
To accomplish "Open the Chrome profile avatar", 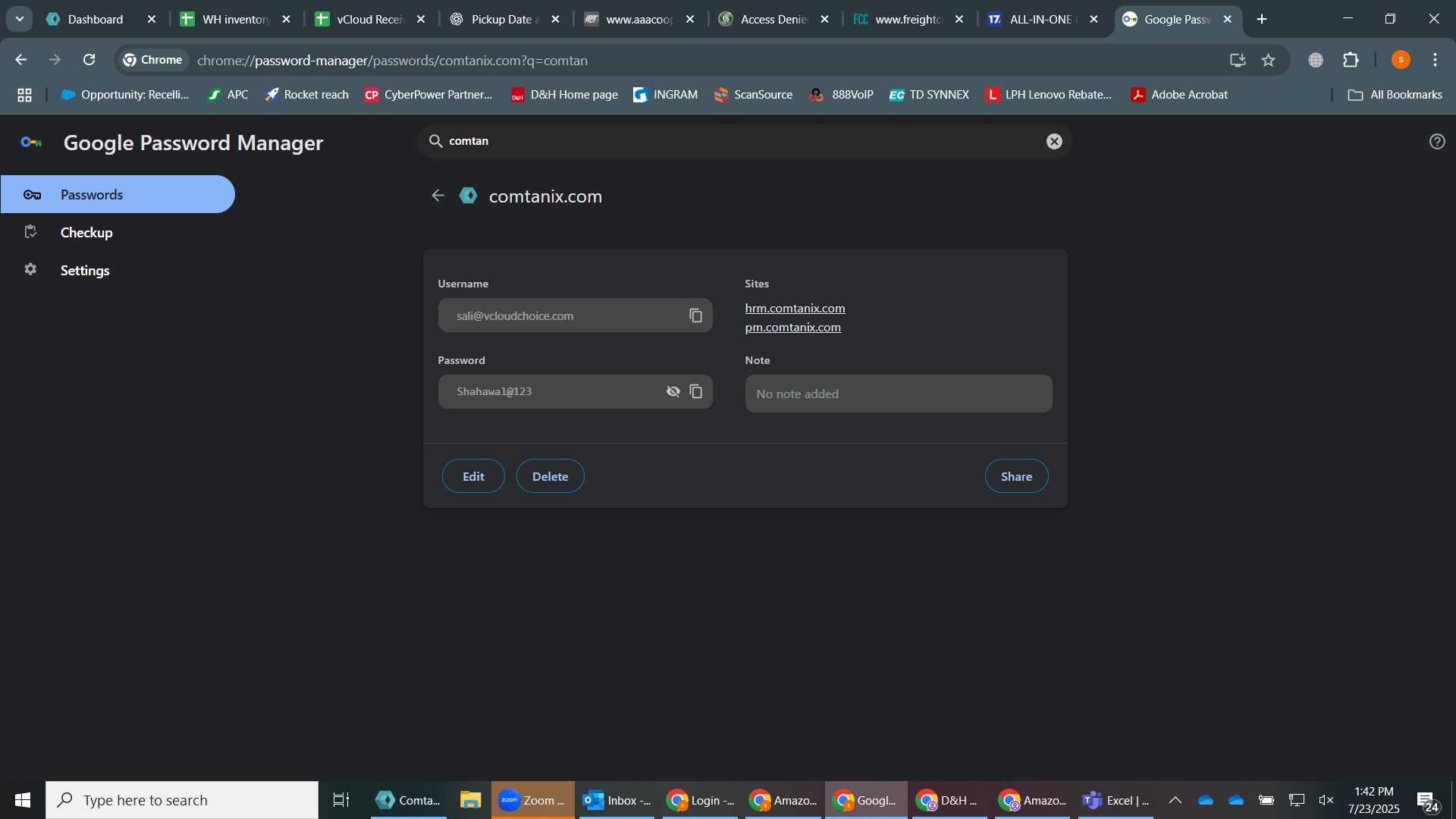I will coord(1401,60).
